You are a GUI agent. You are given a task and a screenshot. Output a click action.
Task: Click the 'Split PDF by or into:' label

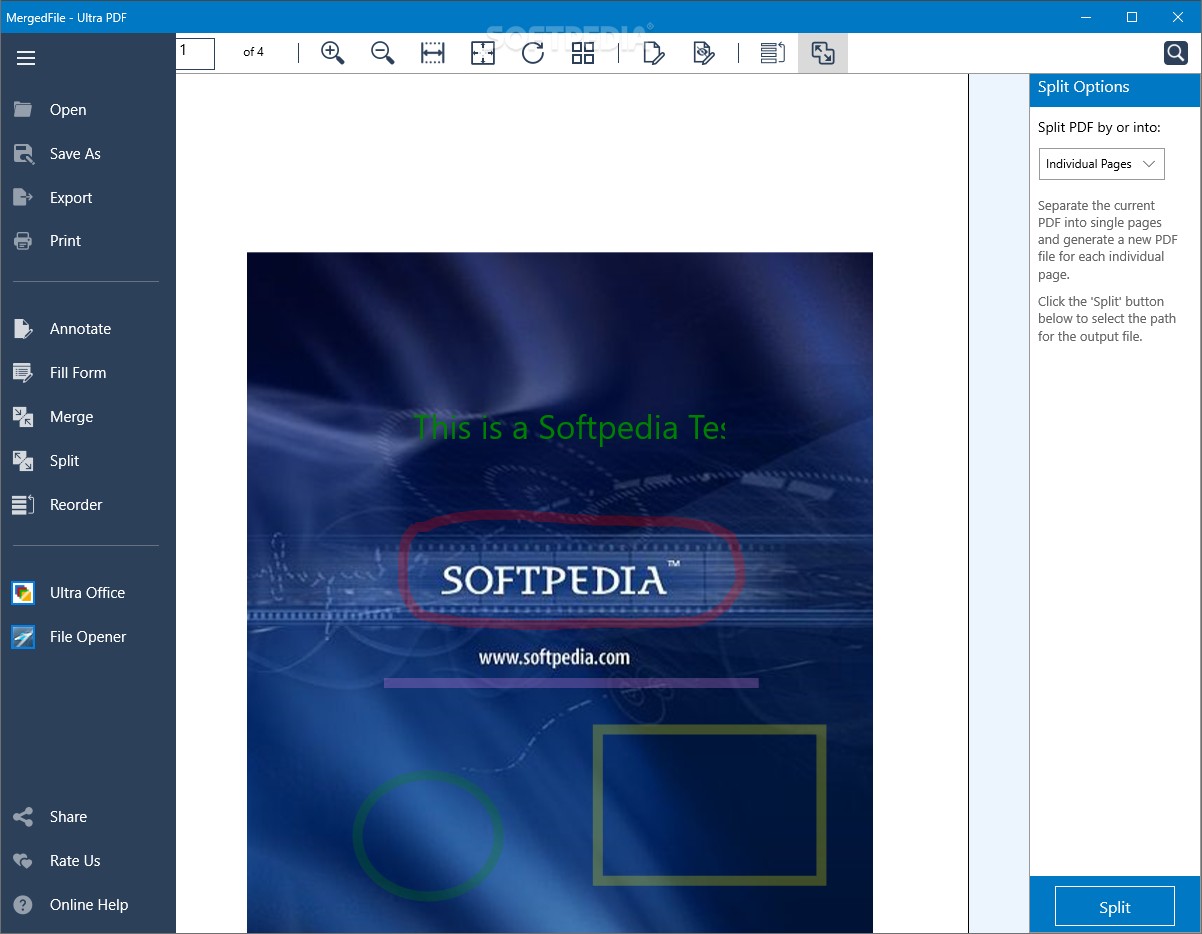pos(1099,128)
